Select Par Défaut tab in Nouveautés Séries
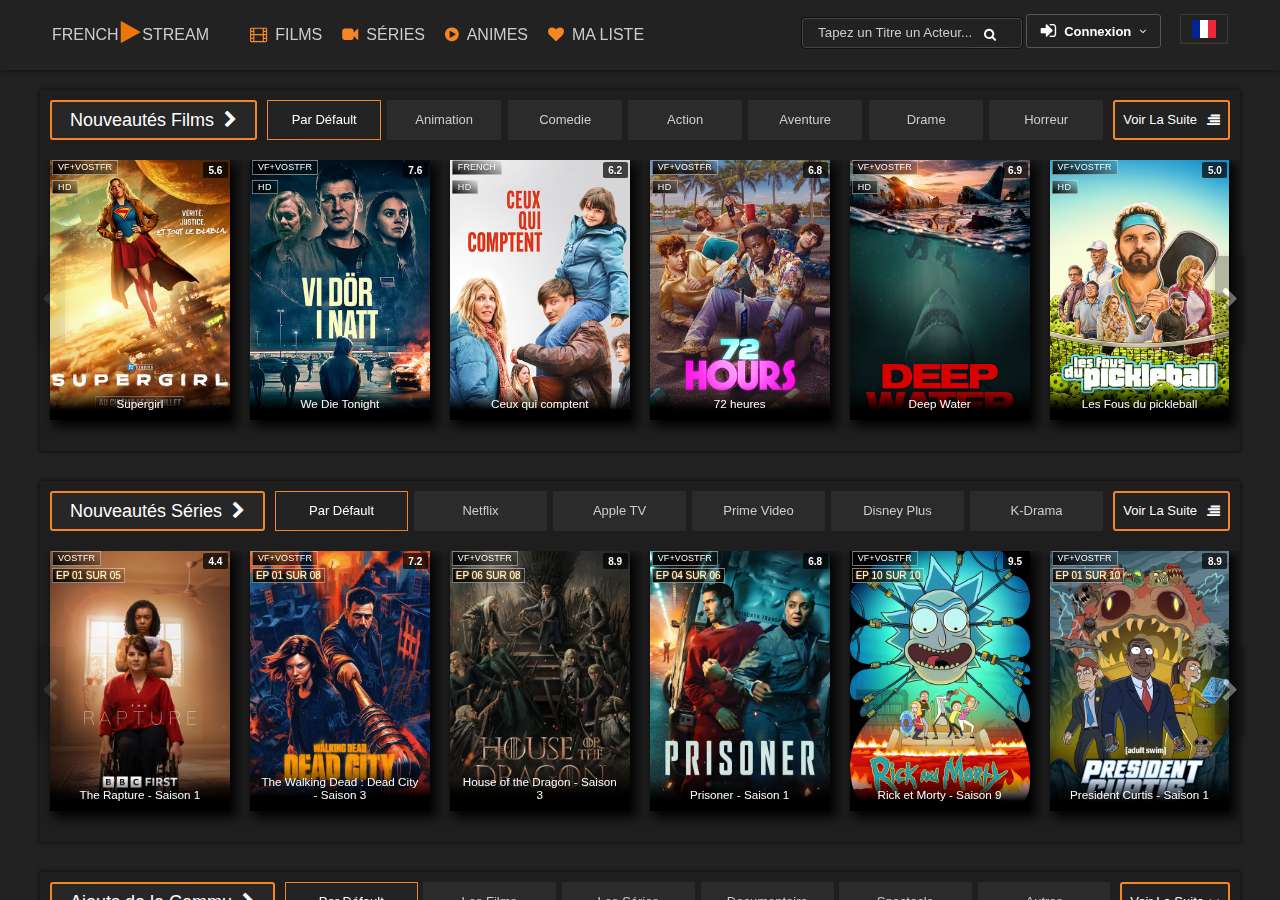This screenshot has height=900, width=1280. (x=341, y=511)
